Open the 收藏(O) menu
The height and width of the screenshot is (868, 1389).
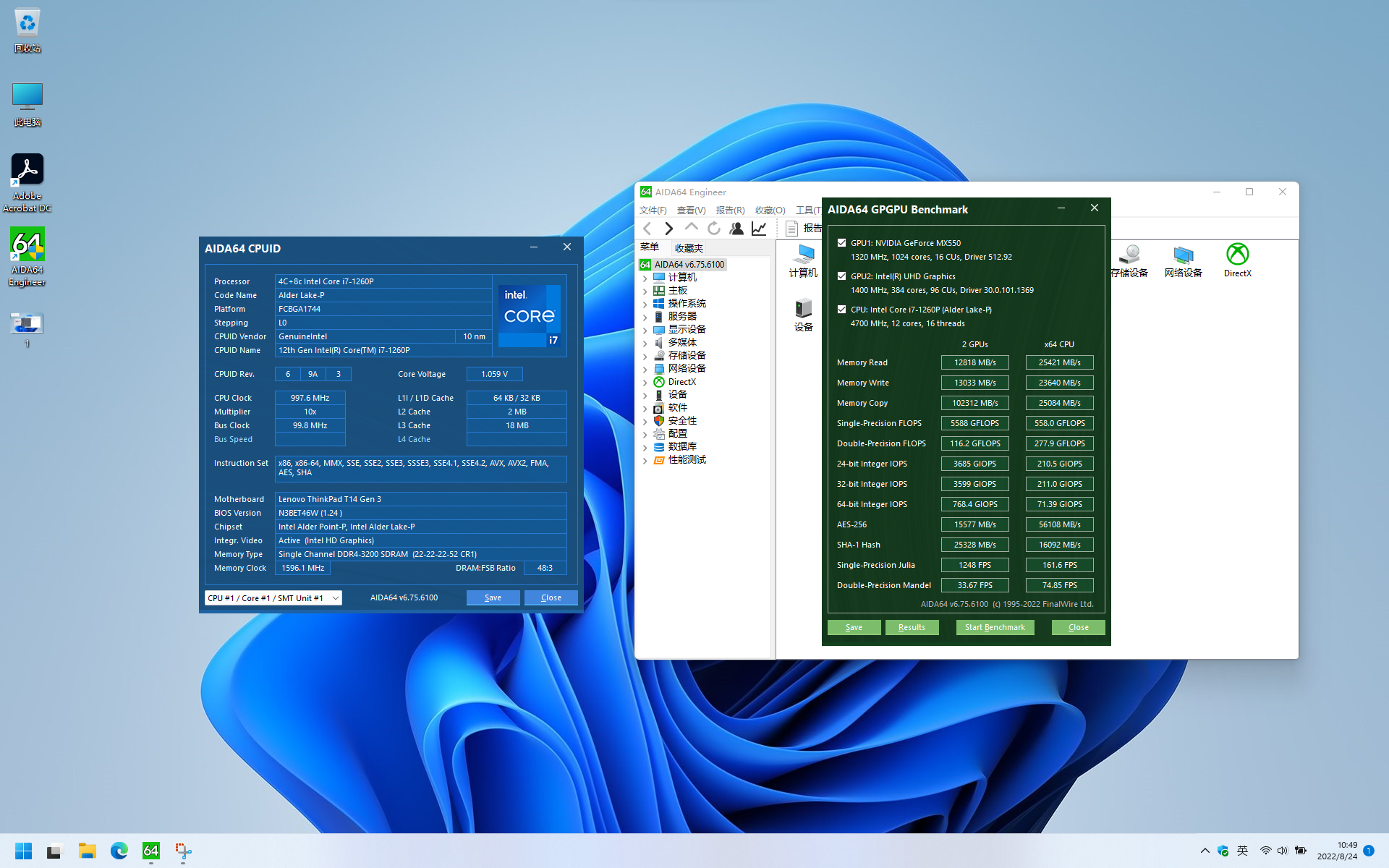(x=770, y=210)
